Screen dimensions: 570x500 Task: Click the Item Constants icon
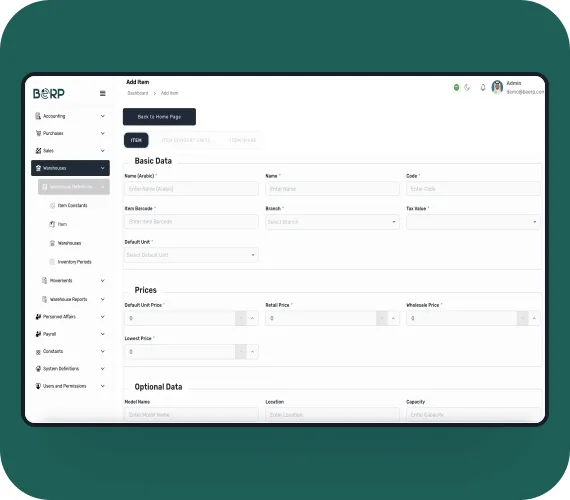[x=52, y=205]
